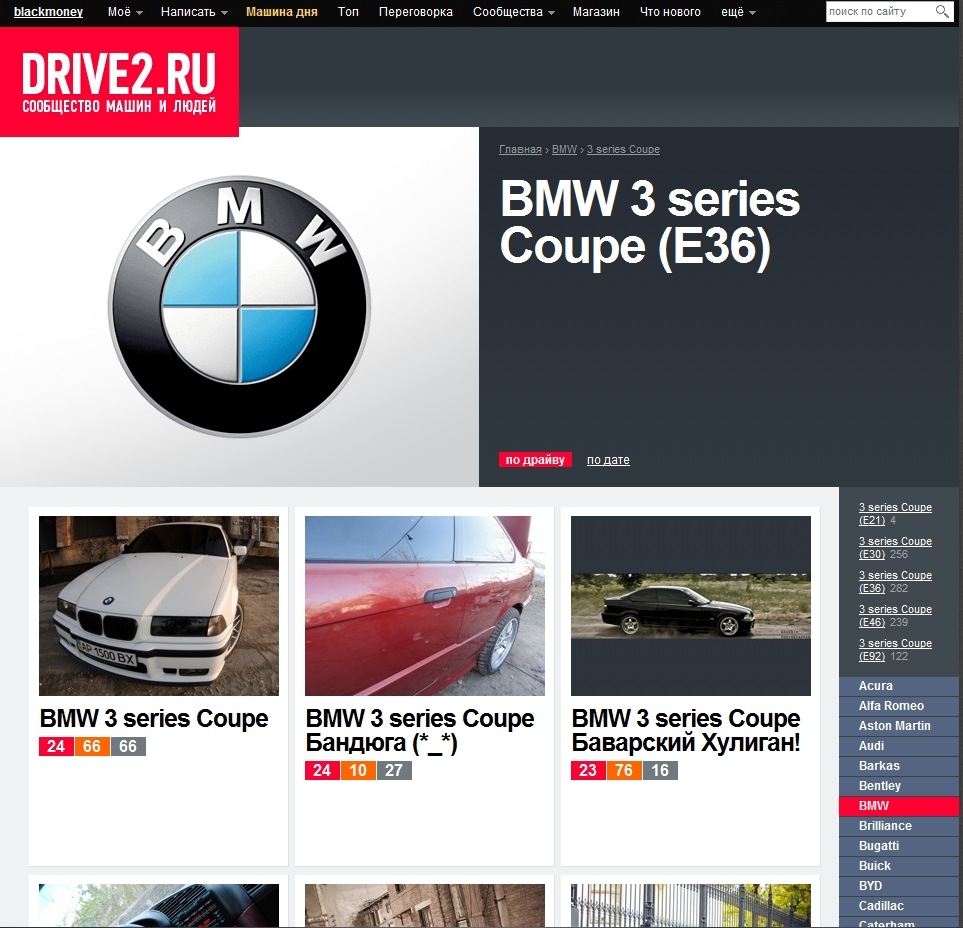Click red 24 badge under Бандюга

click(x=322, y=770)
